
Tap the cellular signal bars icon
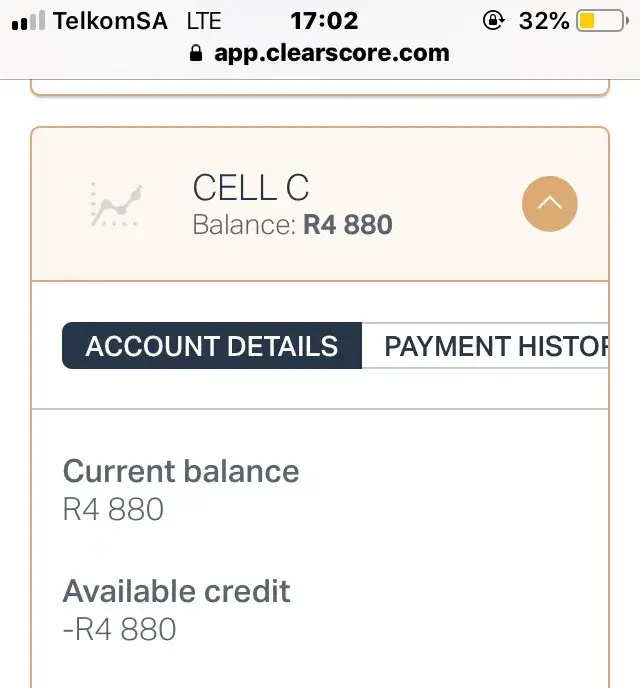pyautogui.click(x=28, y=21)
